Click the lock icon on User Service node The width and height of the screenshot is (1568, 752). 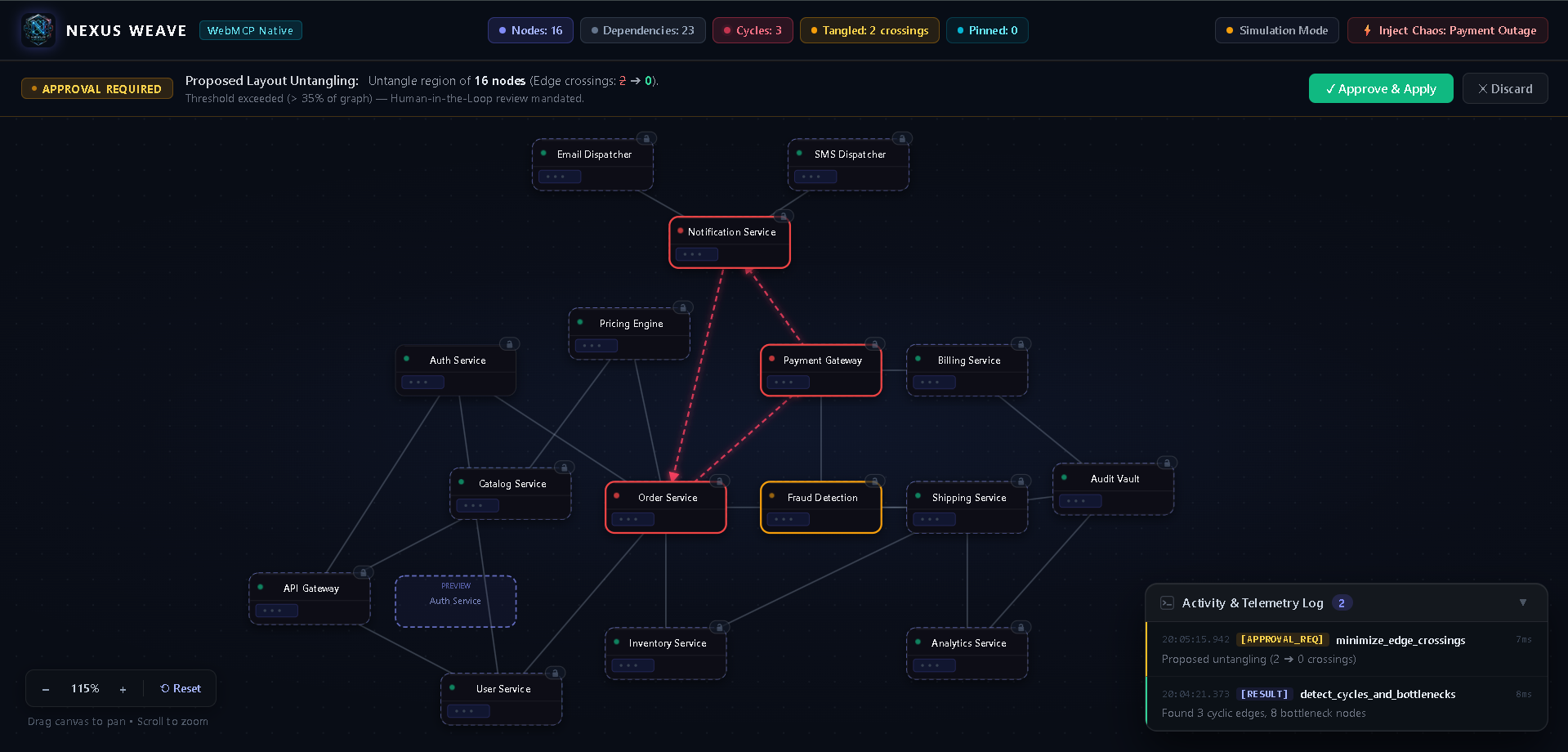coord(556,674)
